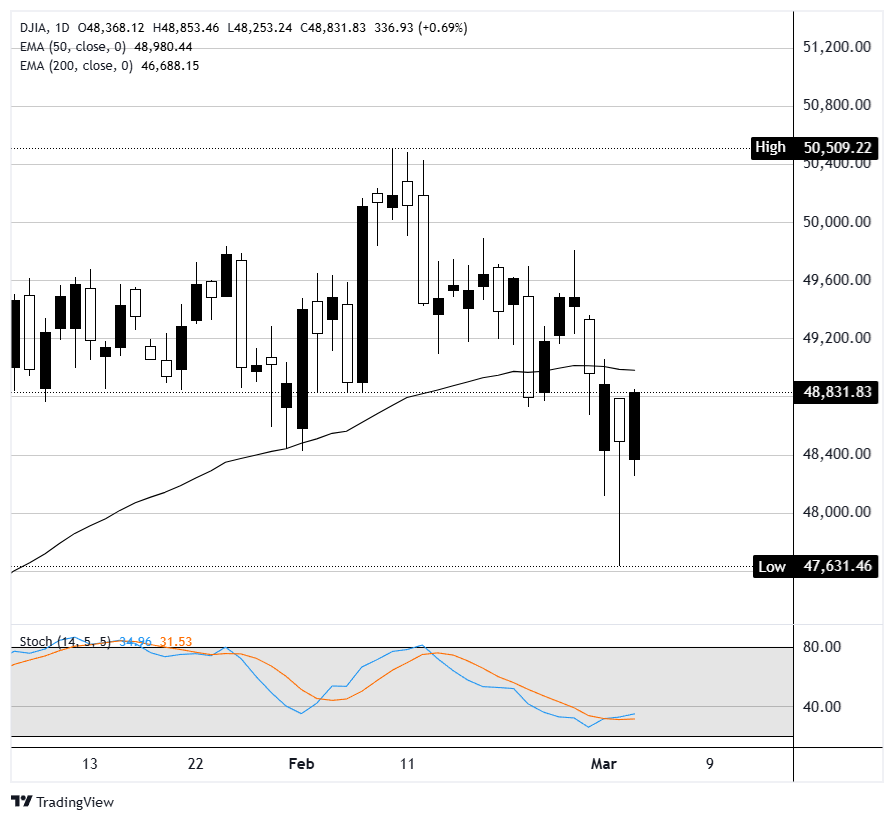Image resolution: width=894 pixels, height=821 pixels.
Task: Click the EMA 200 indicator legend
Action: (76, 65)
